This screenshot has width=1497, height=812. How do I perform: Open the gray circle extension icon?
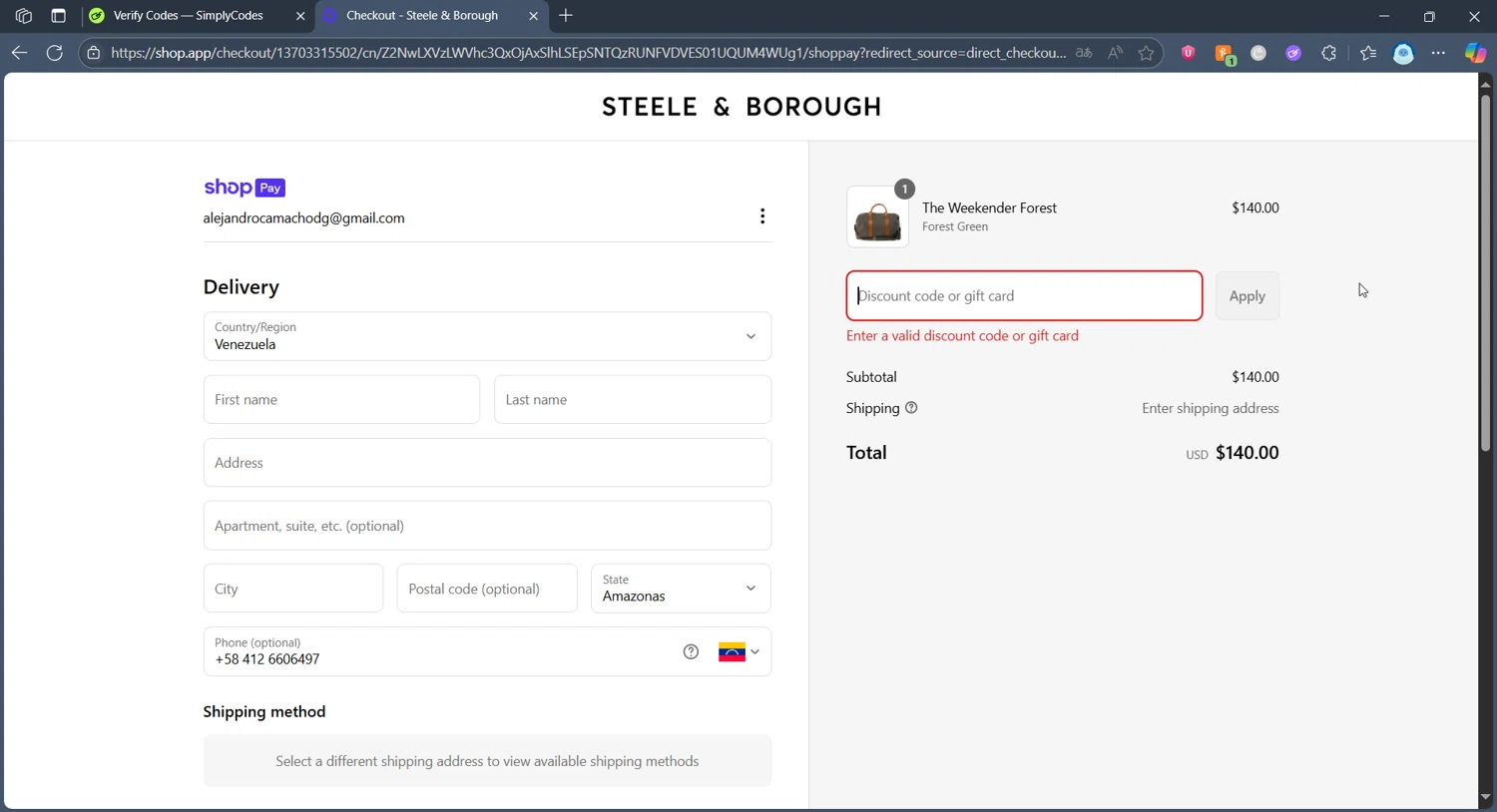(x=1258, y=53)
